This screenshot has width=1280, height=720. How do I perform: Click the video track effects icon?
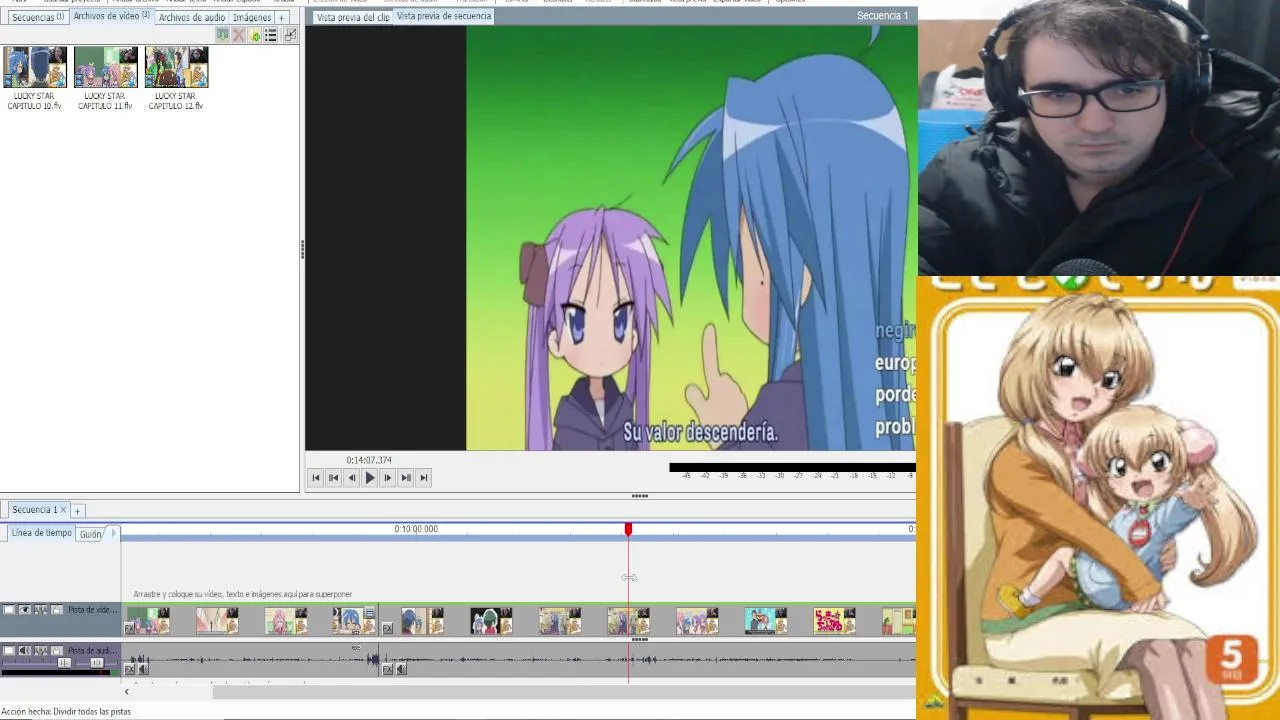[x=41, y=610]
